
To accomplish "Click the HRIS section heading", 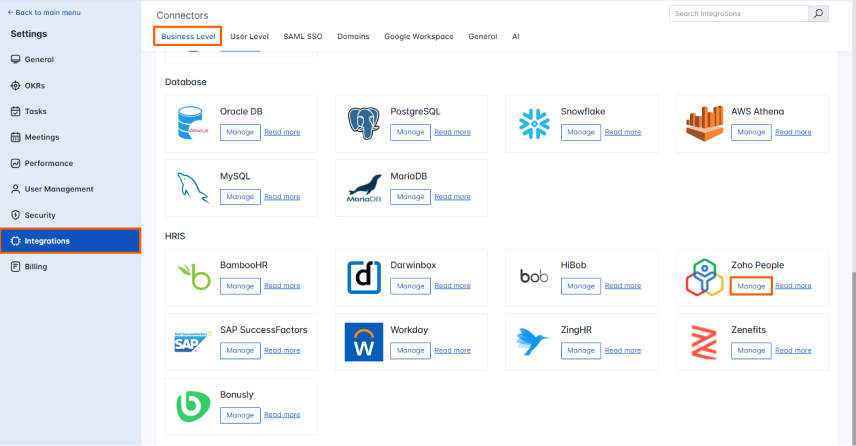I will click(175, 236).
